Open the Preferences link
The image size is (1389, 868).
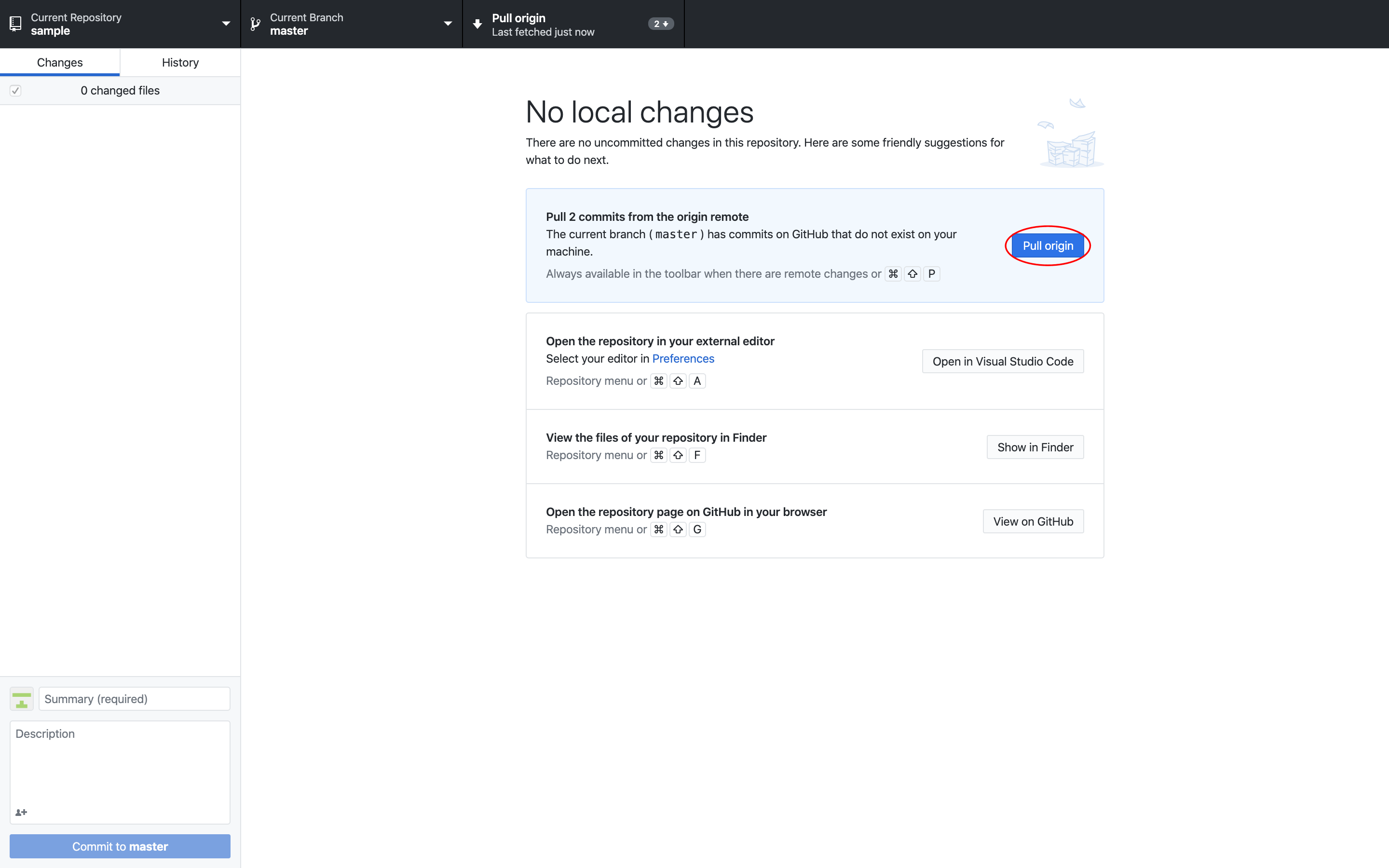click(x=683, y=358)
